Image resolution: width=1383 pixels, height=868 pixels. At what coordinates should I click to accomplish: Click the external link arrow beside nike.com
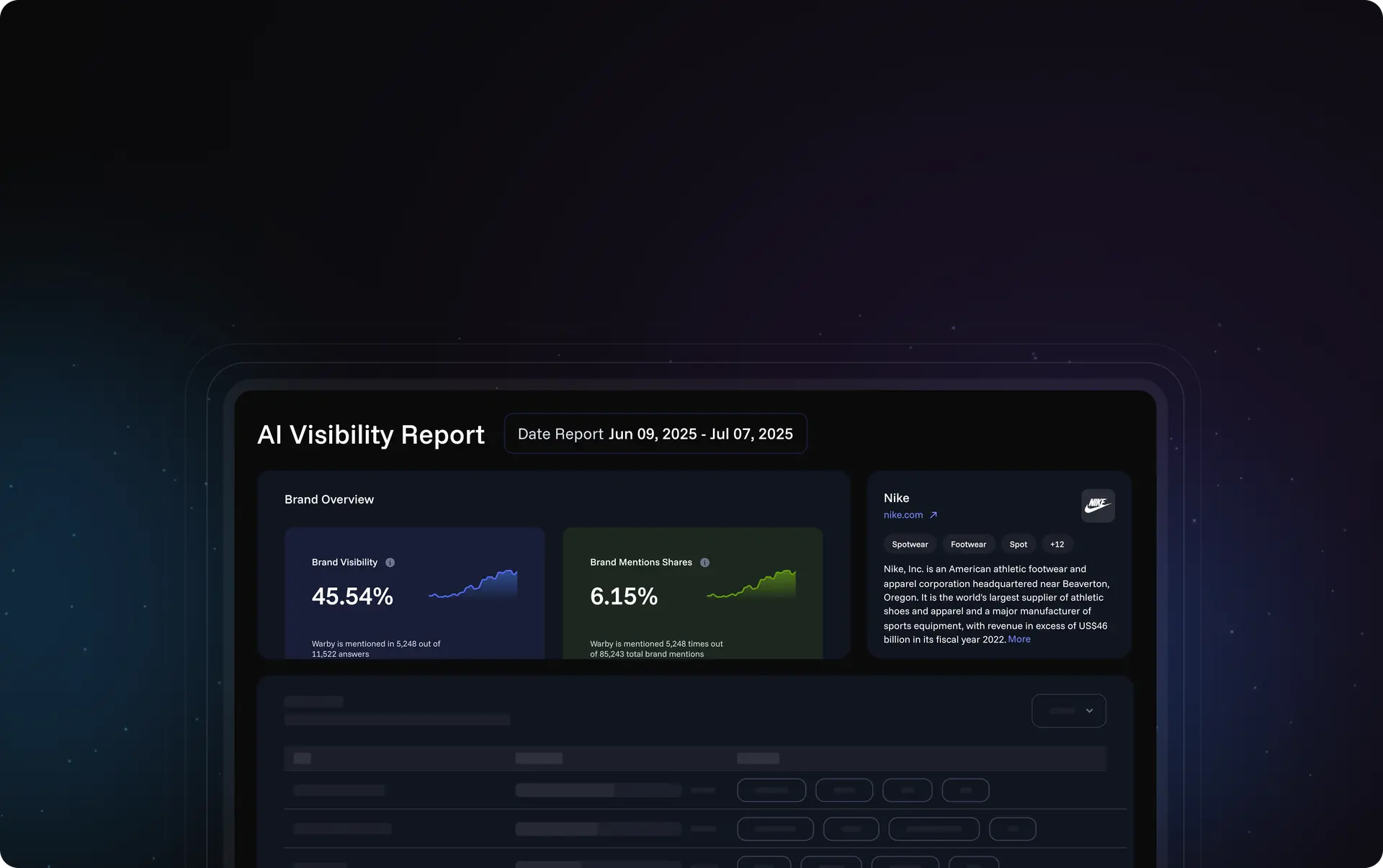point(934,515)
